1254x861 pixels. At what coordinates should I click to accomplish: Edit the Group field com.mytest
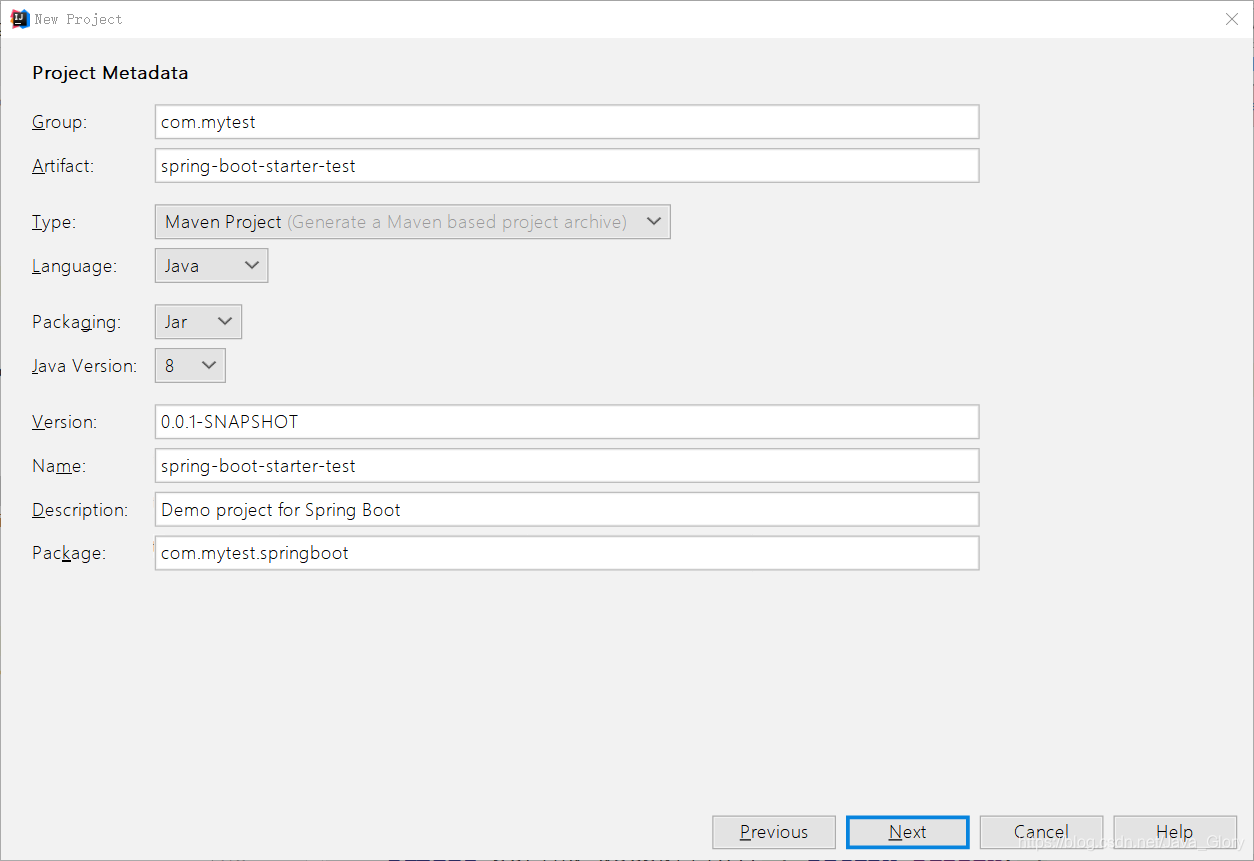tap(567, 122)
